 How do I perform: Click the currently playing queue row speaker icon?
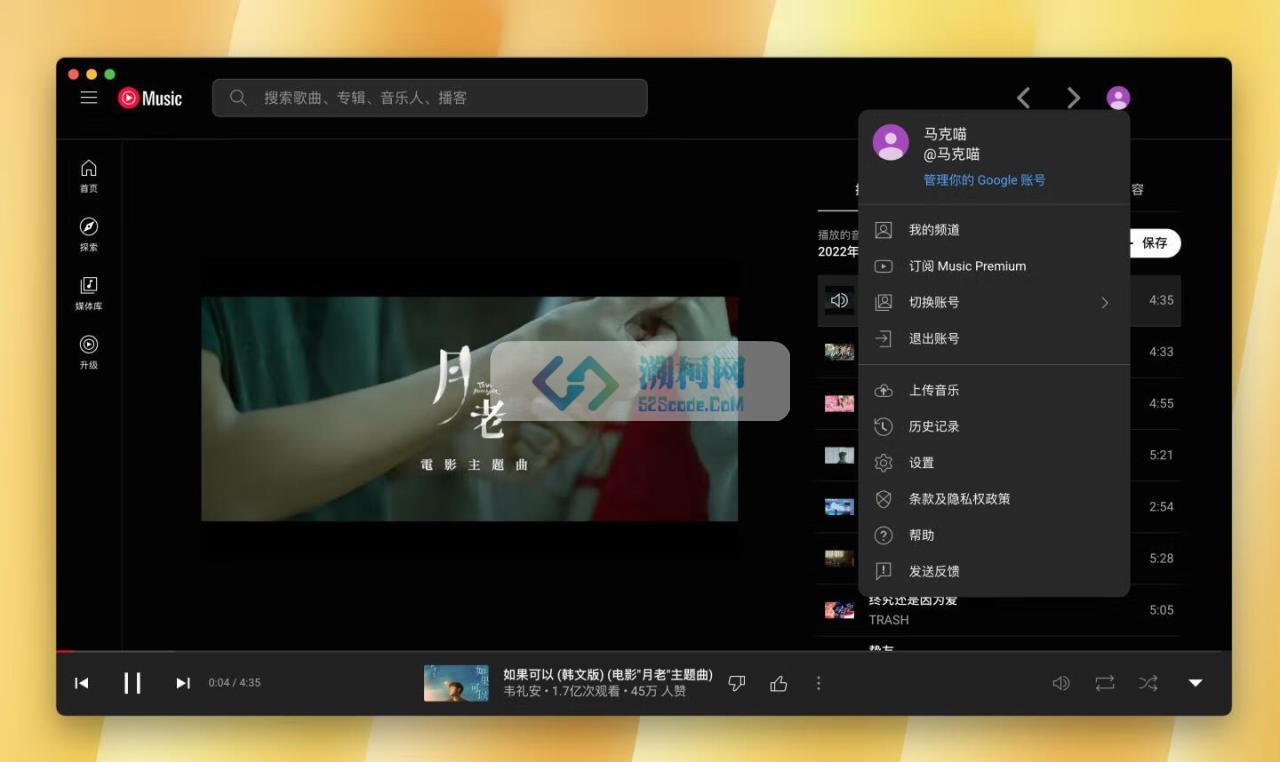click(839, 300)
